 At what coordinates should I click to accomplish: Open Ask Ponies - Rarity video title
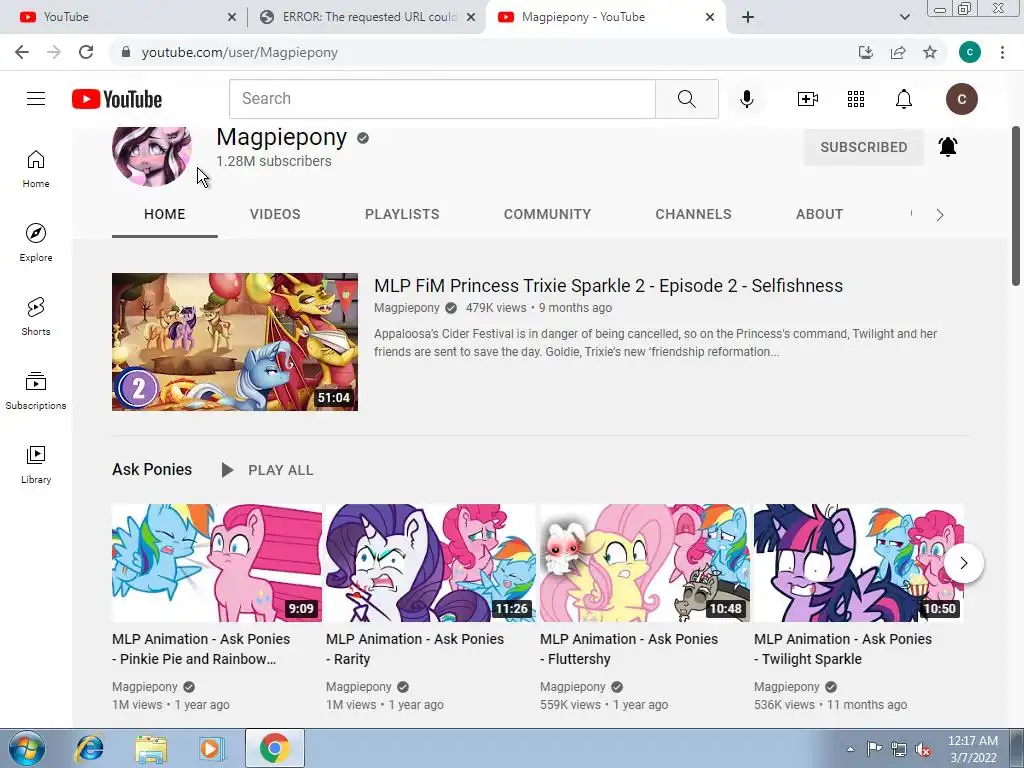[415, 649]
